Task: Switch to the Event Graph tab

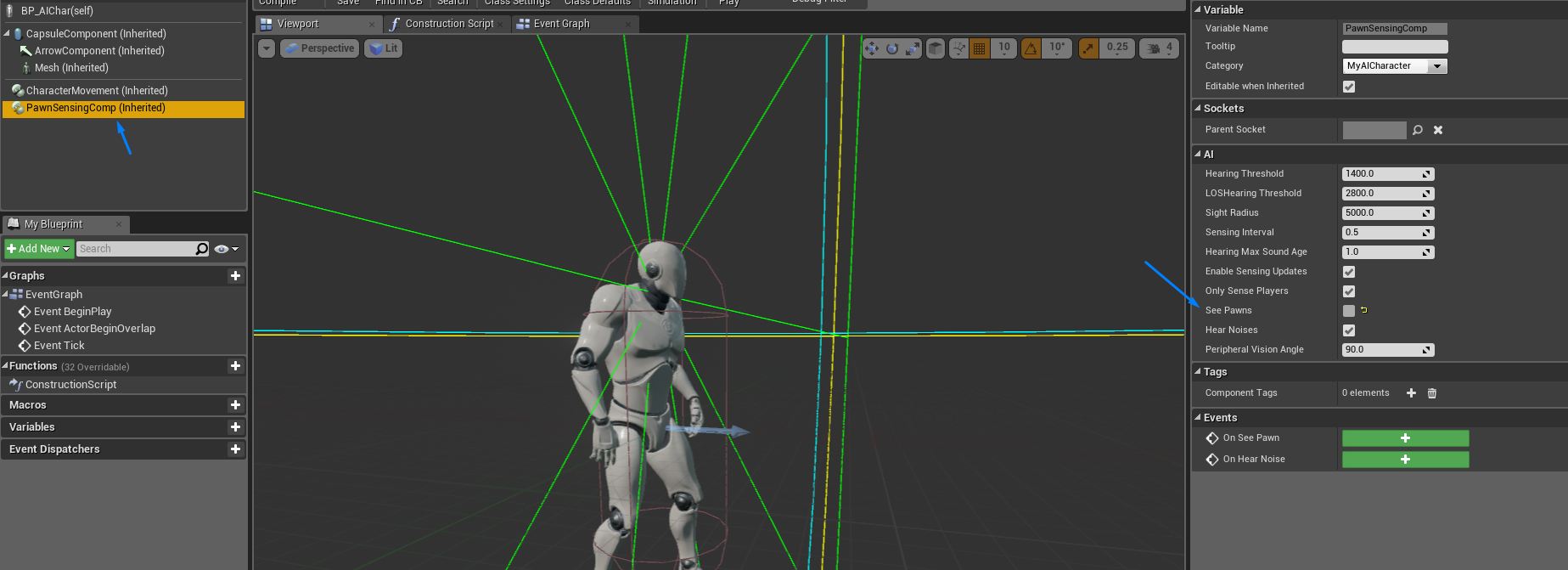Action: pos(561,24)
